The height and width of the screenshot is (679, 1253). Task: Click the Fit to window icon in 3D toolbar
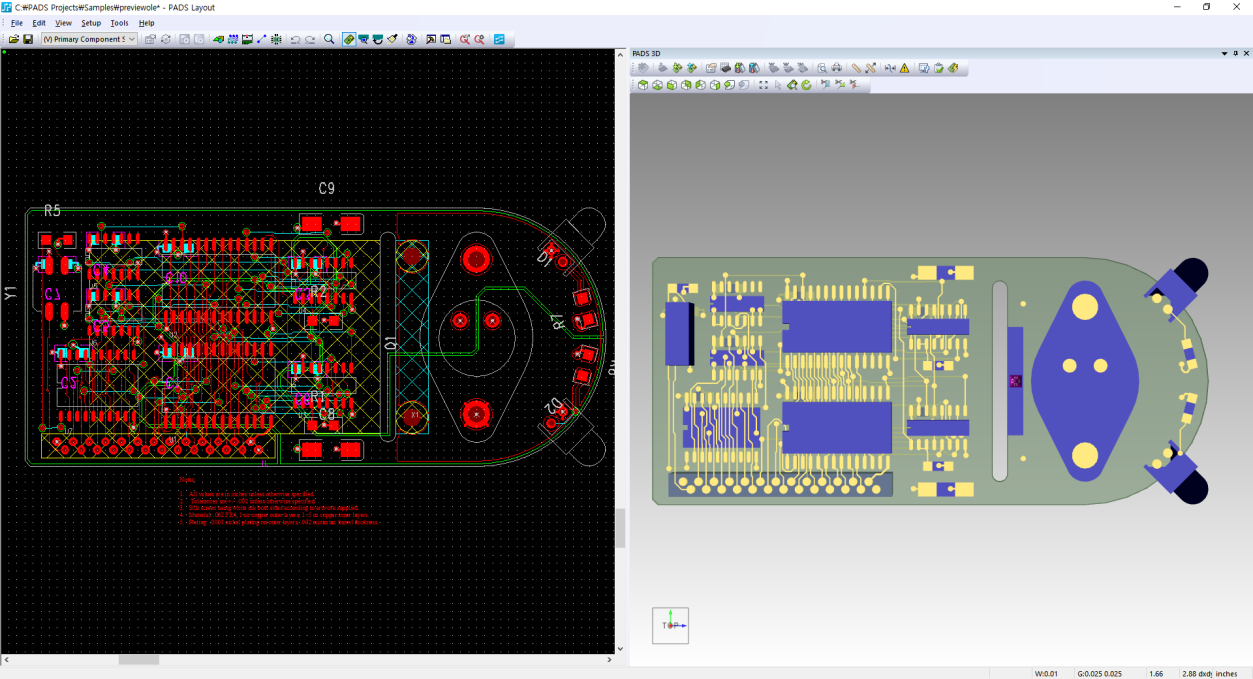(763, 85)
